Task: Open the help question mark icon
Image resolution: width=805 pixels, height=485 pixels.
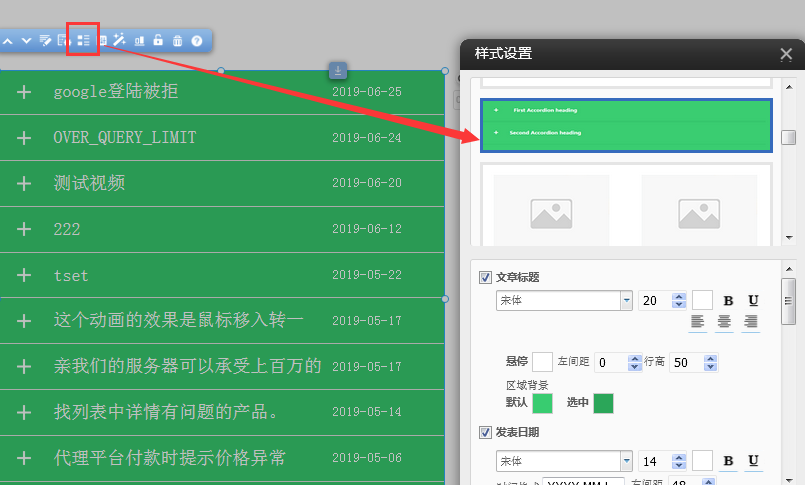Action: point(197,41)
